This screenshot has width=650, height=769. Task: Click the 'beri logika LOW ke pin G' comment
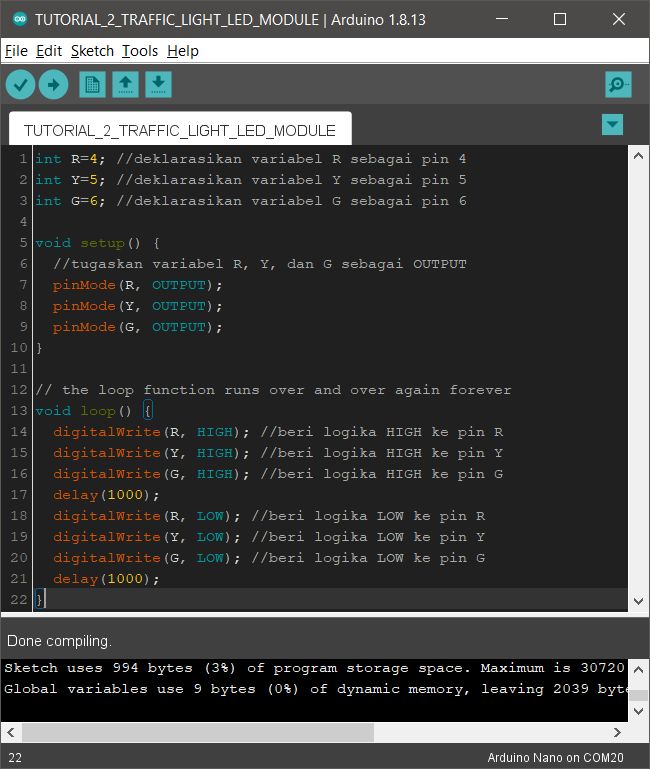click(x=368, y=558)
